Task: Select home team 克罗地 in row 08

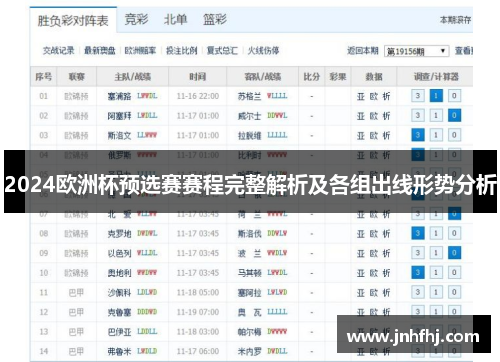Action: (119, 234)
